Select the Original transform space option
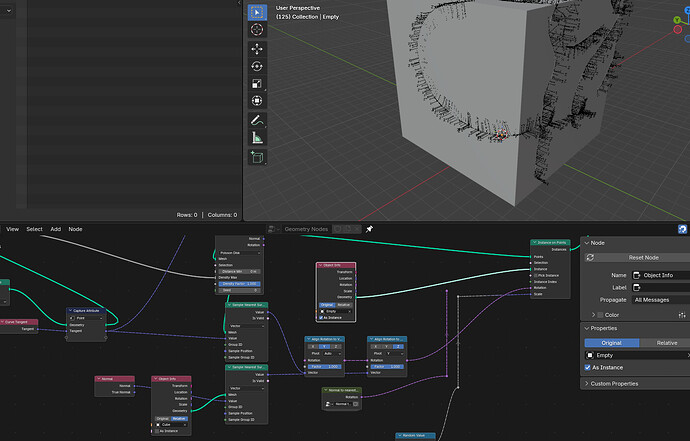 point(612,343)
